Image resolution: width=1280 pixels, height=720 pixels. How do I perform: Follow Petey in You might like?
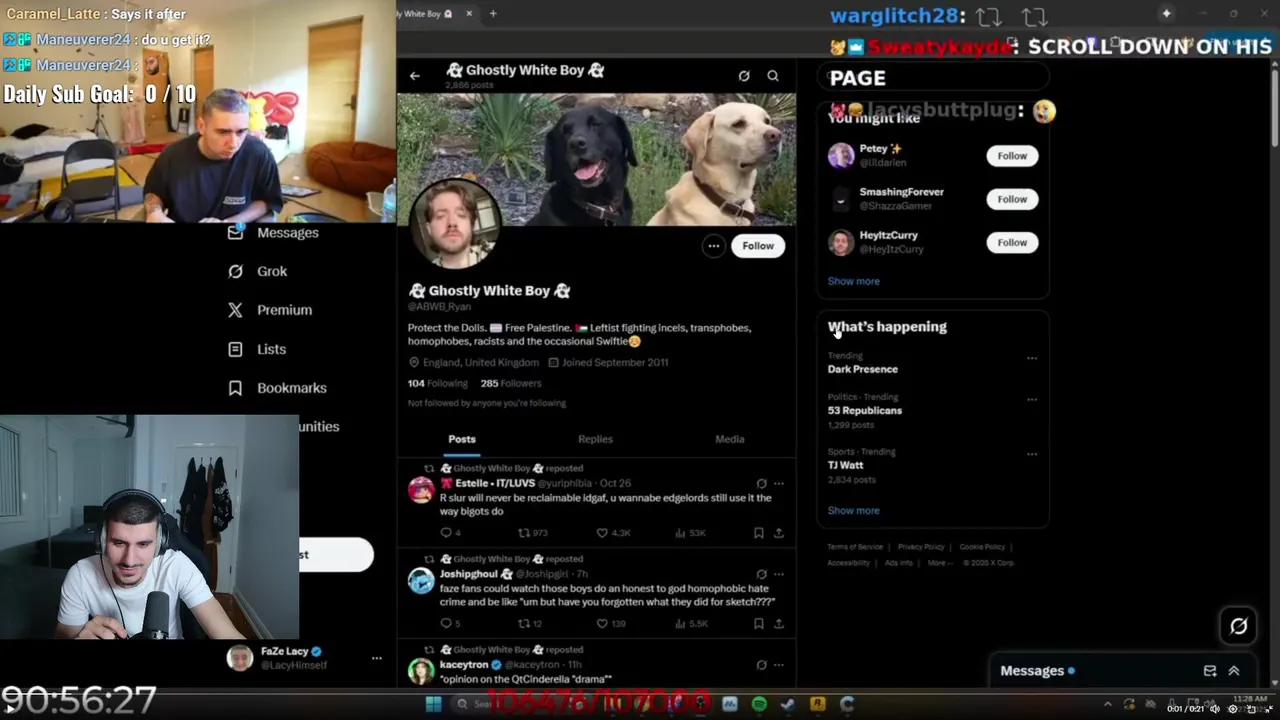click(x=1012, y=156)
